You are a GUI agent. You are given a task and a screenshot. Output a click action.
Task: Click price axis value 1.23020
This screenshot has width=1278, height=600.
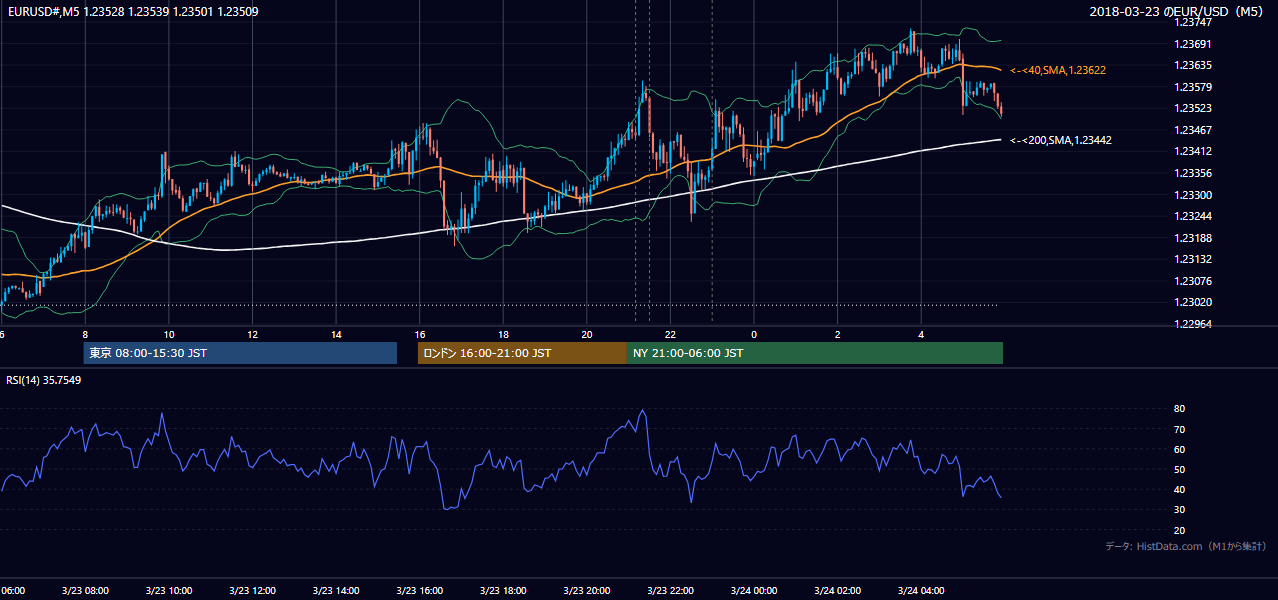coord(1192,302)
